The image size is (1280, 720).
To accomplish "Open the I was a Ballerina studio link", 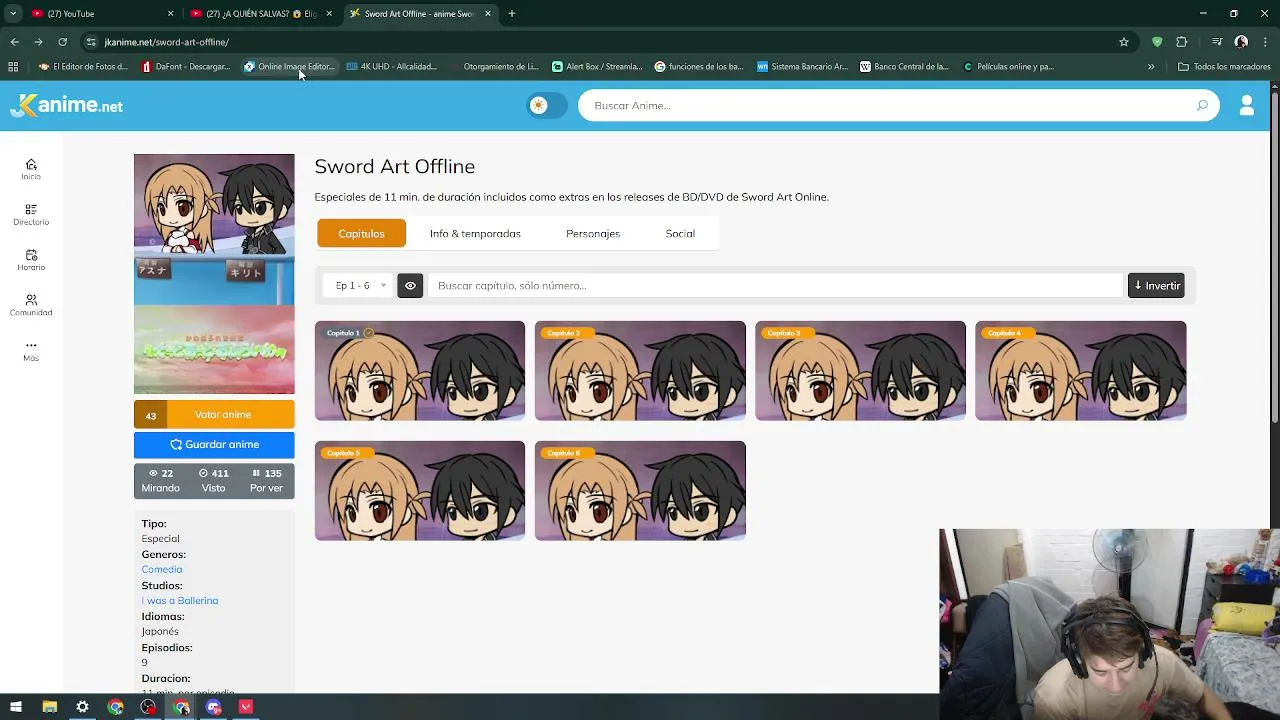I will 180,600.
